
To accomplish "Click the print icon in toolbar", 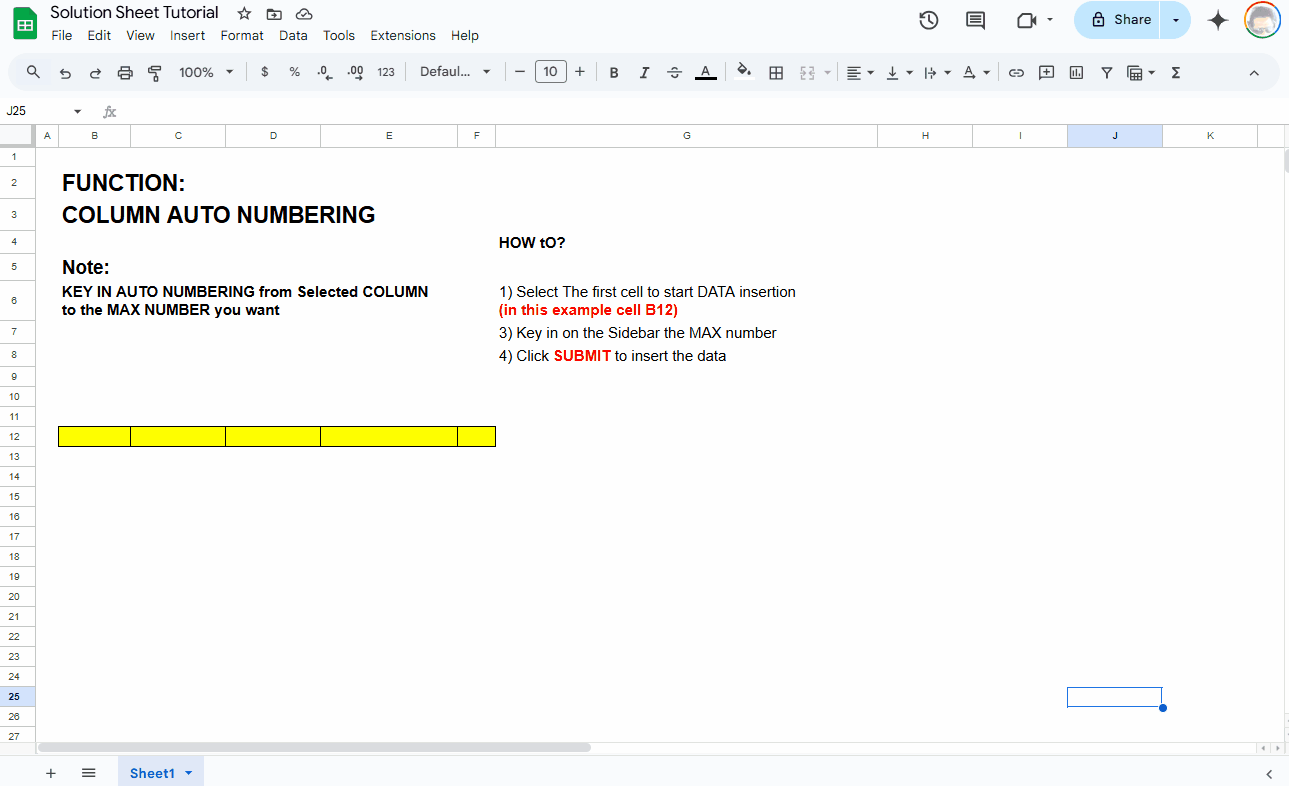I will click(125, 72).
